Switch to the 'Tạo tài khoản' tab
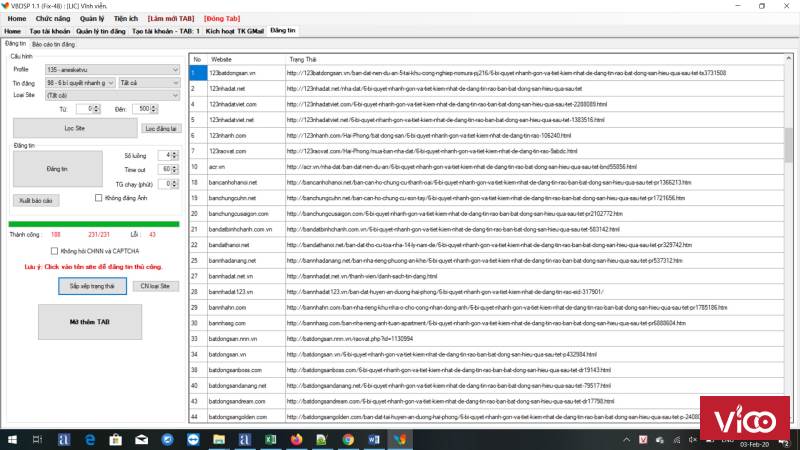 49,31
